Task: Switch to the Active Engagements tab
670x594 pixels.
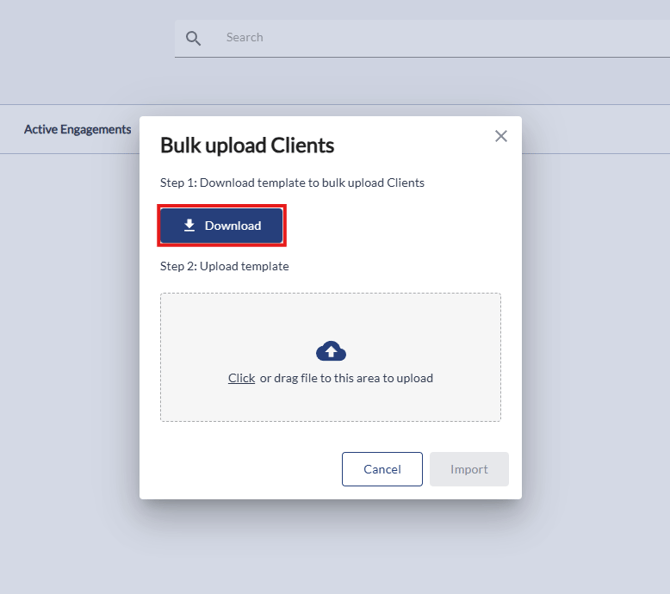Action: (77, 130)
